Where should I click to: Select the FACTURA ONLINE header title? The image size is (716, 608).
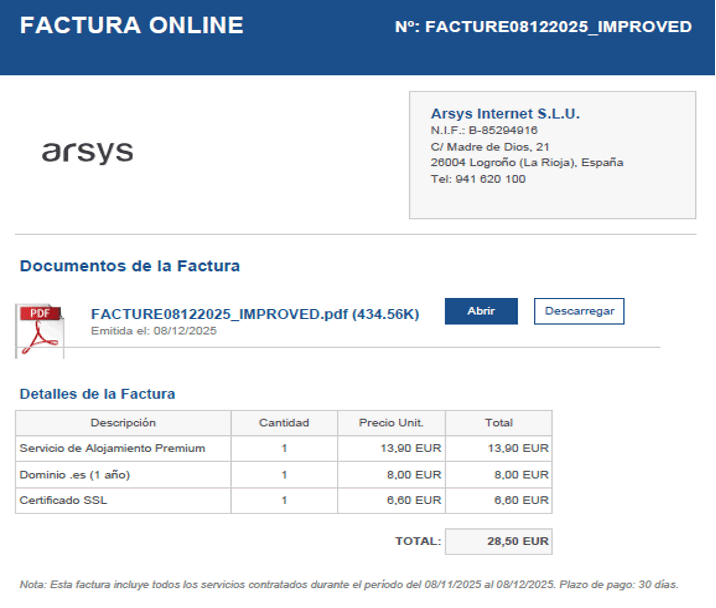point(132,25)
